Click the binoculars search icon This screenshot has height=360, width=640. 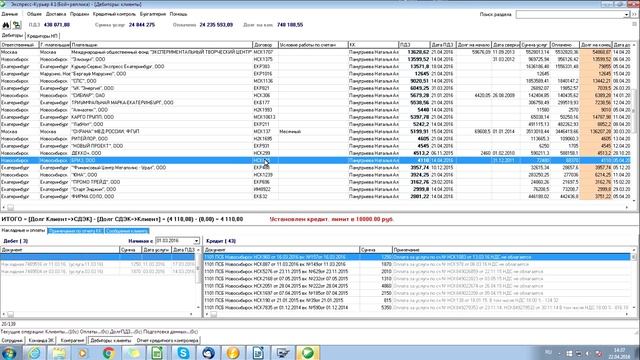coord(6,25)
